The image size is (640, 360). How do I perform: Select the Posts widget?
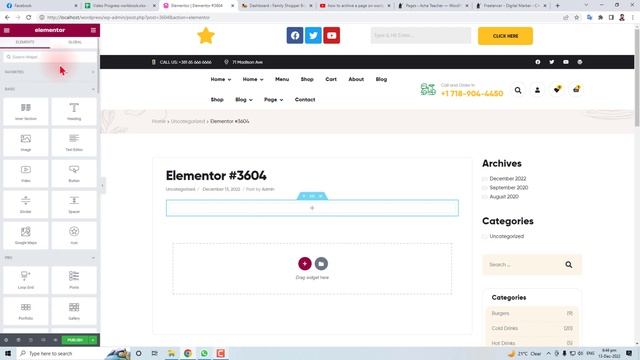(x=74, y=280)
